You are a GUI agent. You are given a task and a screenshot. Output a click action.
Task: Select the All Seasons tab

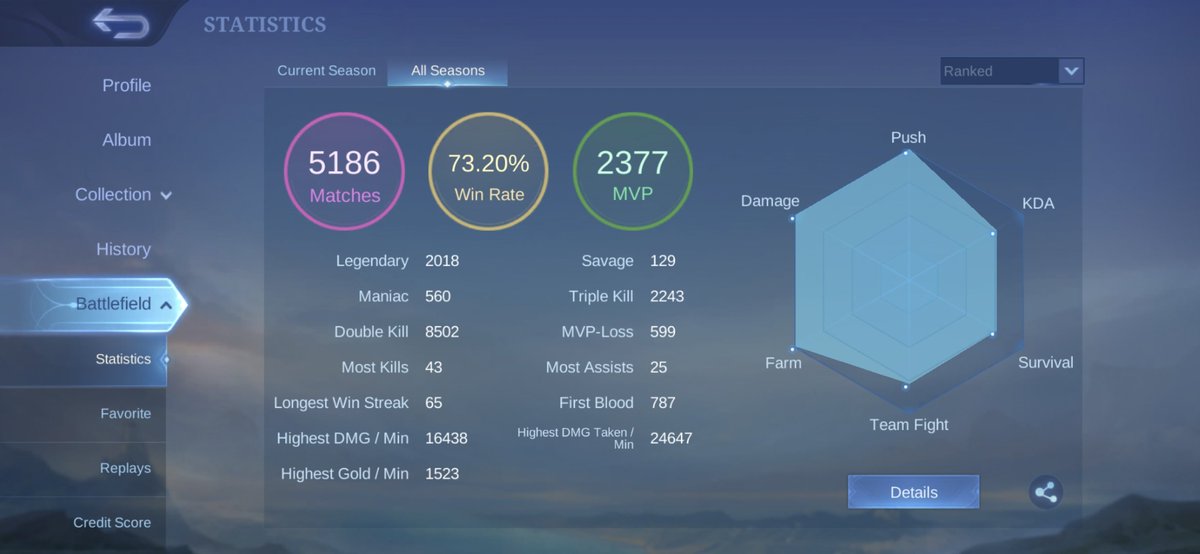pos(448,71)
